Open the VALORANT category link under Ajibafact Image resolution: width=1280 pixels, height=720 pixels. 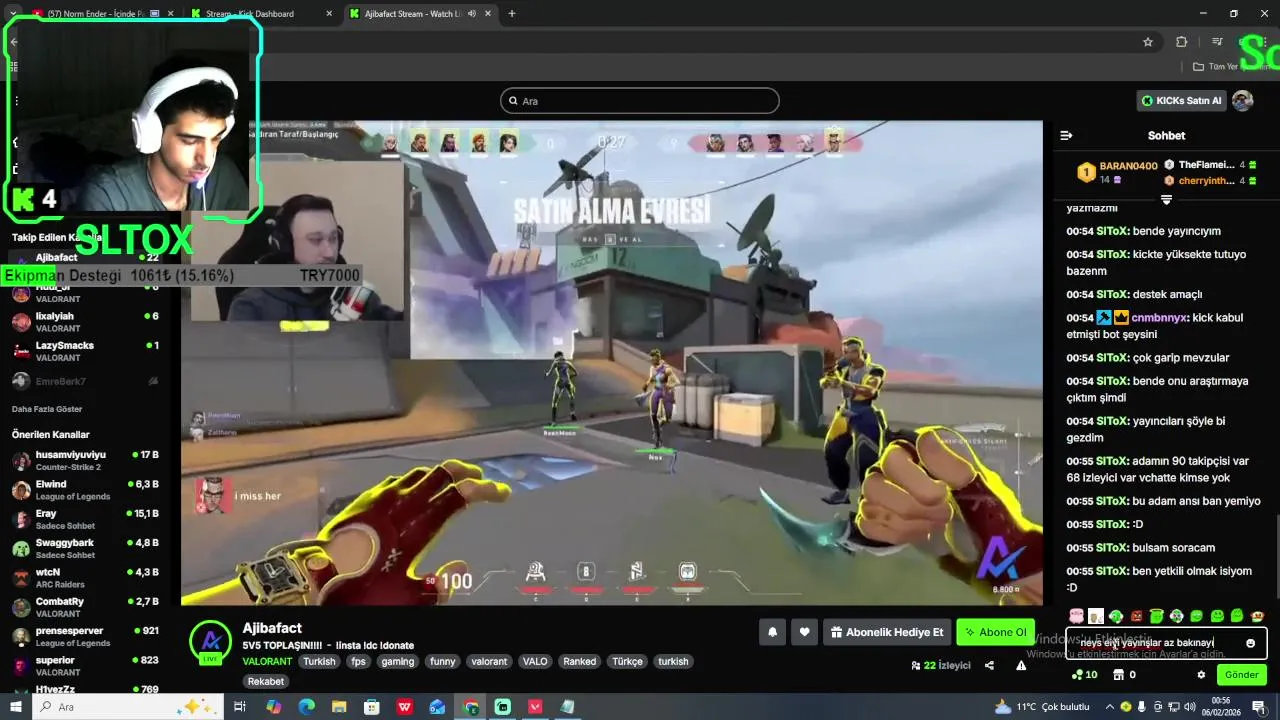tap(267, 661)
